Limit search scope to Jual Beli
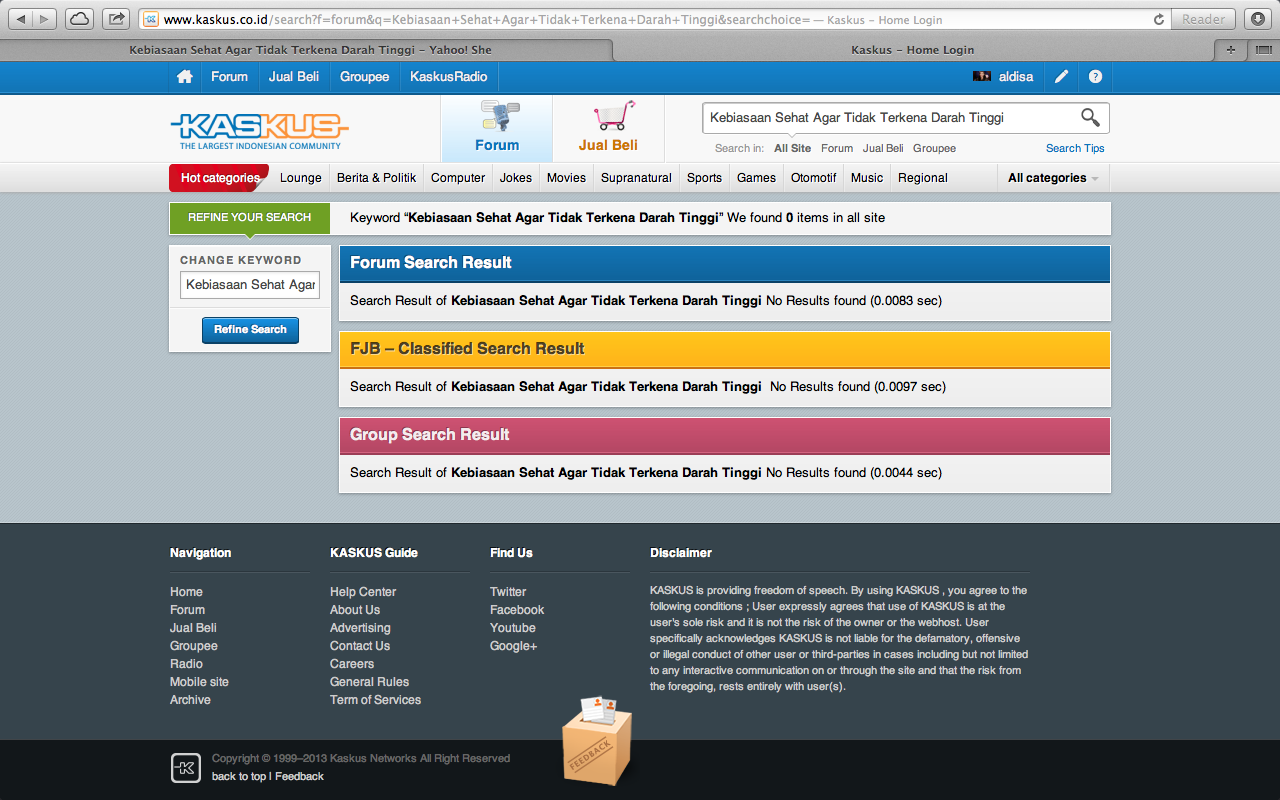The height and width of the screenshot is (800, 1280). point(883,148)
